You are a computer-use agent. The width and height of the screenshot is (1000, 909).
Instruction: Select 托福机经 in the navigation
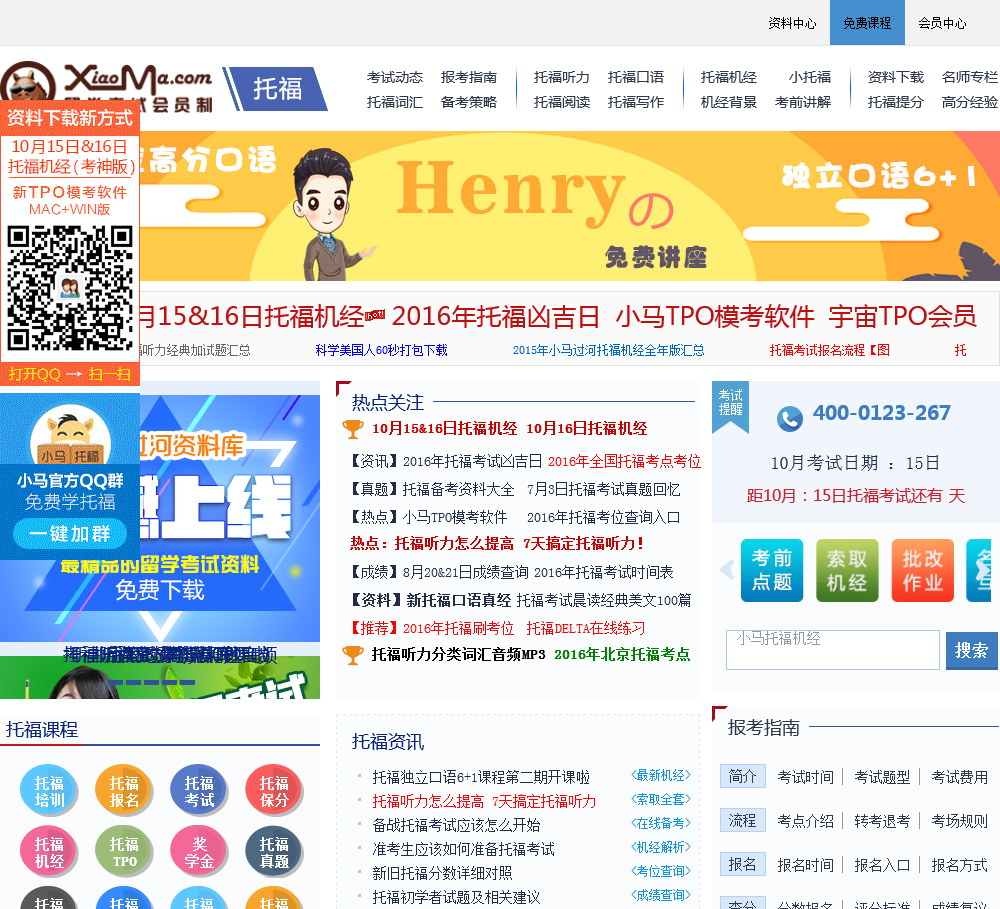tap(729, 77)
